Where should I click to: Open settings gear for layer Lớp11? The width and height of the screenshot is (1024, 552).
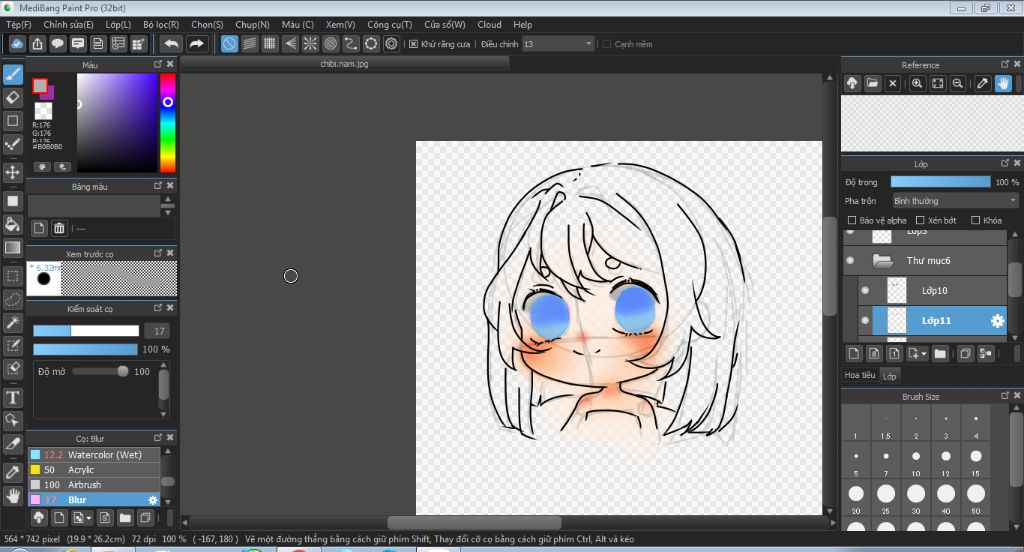(997, 321)
